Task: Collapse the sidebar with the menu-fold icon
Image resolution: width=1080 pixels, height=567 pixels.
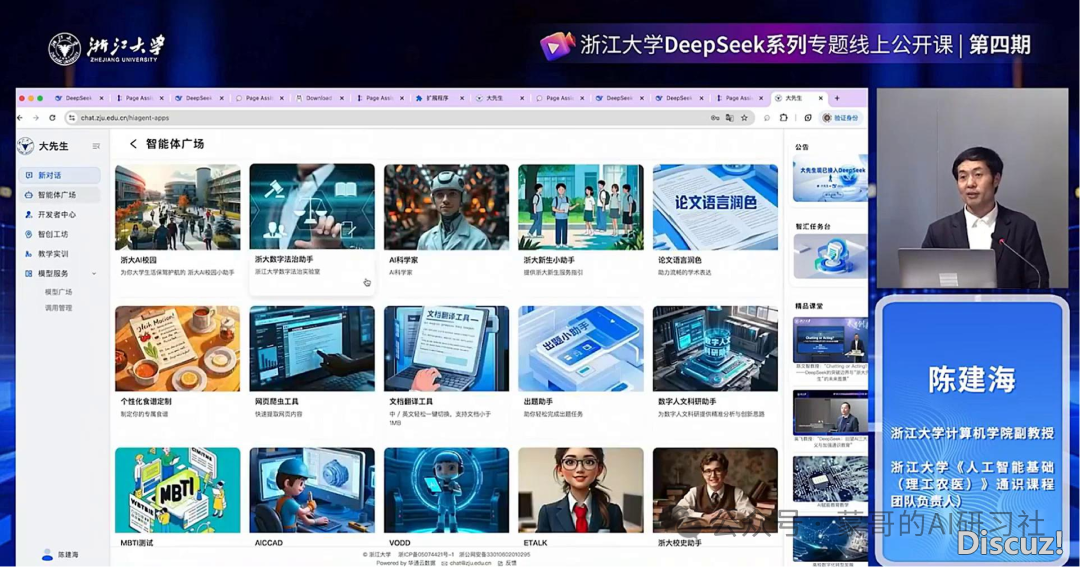Action: [x=96, y=146]
